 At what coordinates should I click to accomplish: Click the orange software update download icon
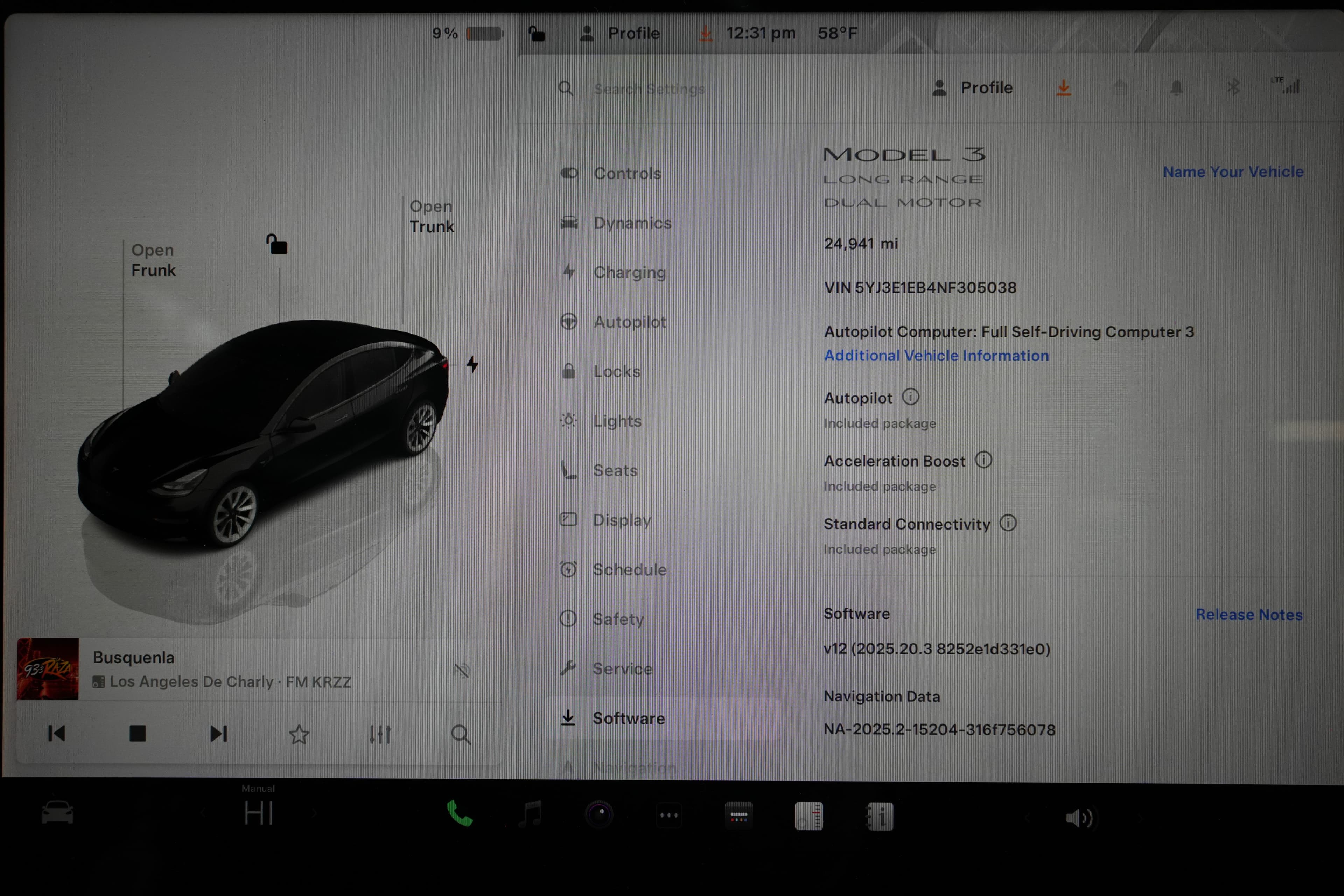click(x=1063, y=87)
